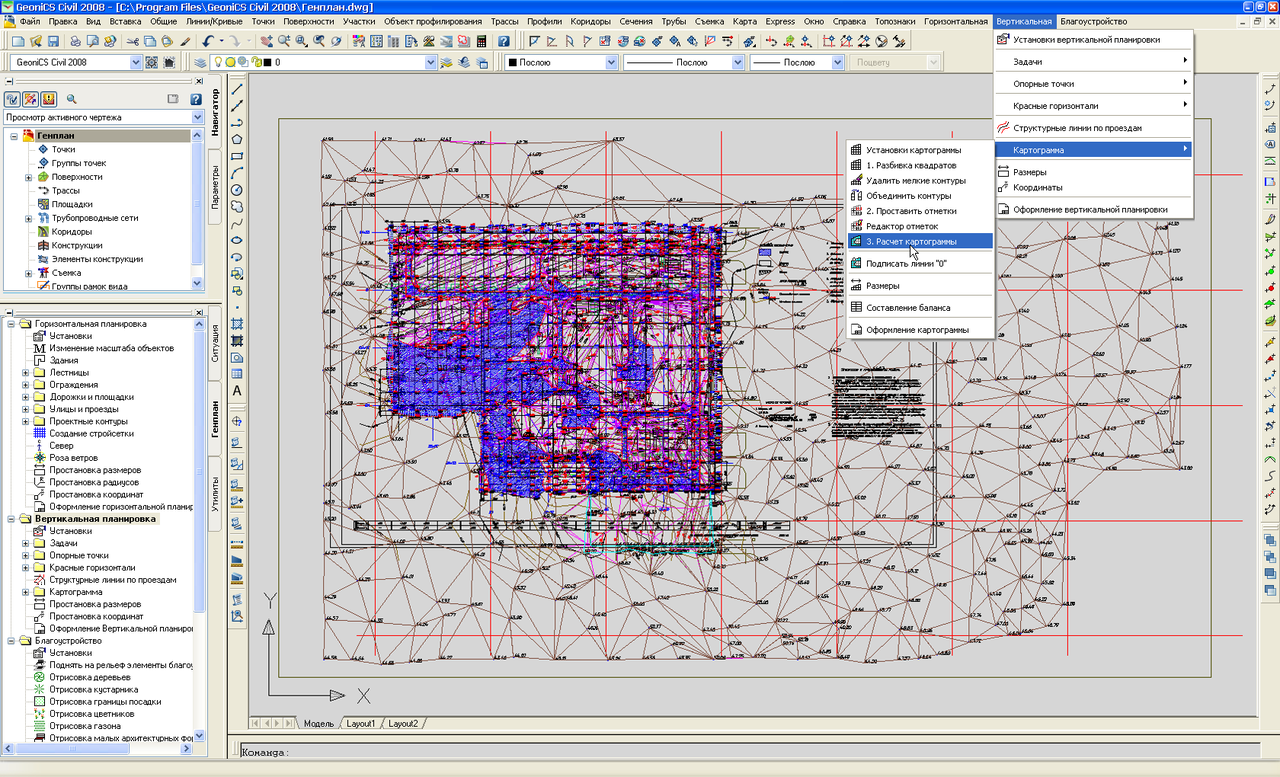Toggle first view-mode button in Navigator panel
Image resolution: width=1280 pixels, height=777 pixels.
[13, 99]
